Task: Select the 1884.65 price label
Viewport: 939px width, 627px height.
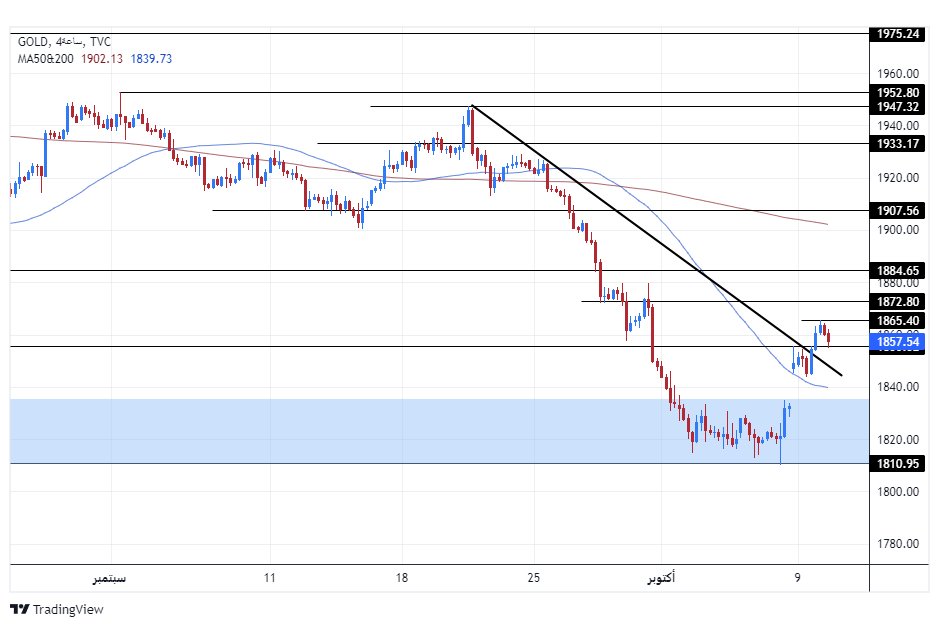Action: (x=897, y=271)
